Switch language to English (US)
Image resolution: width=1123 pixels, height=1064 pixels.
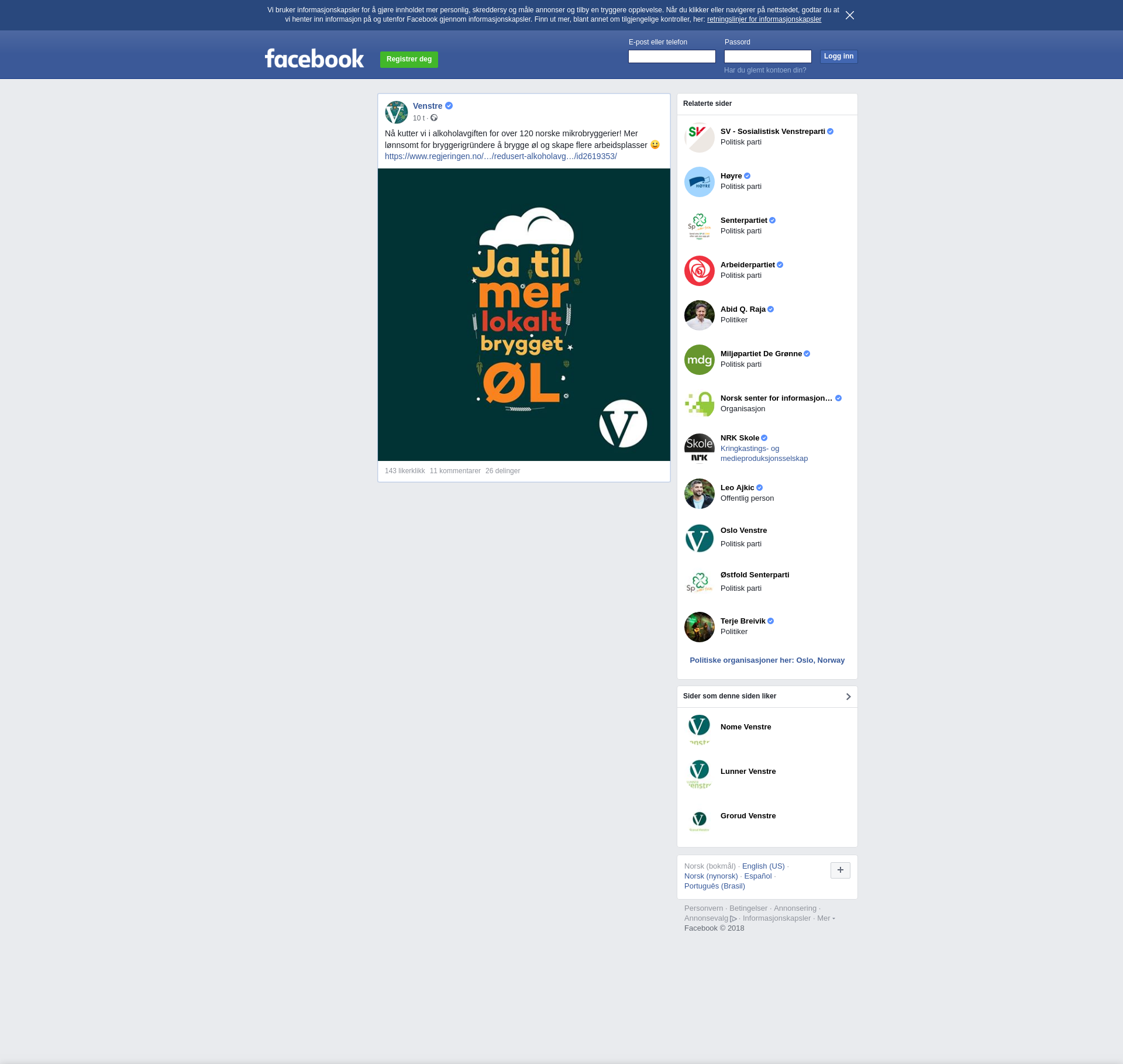pyautogui.click(x=763, y=866)
